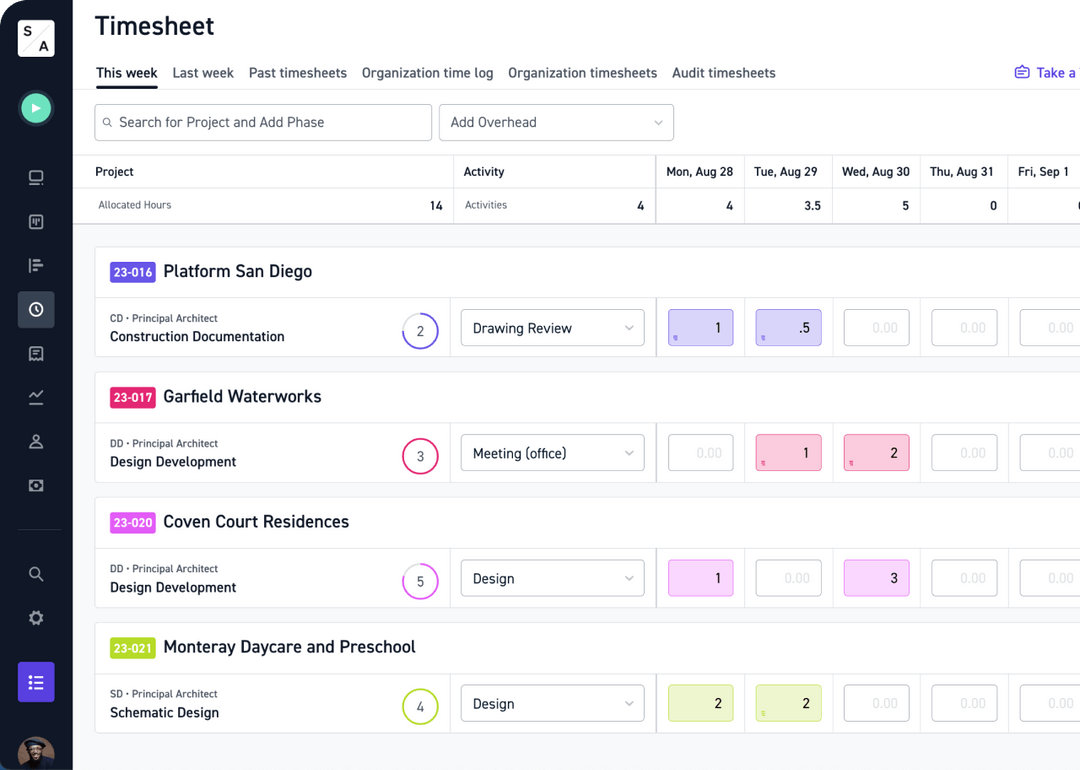Open the Drawing Review activity dropdown
1080x770 pixels.
[x=552, y=327]
